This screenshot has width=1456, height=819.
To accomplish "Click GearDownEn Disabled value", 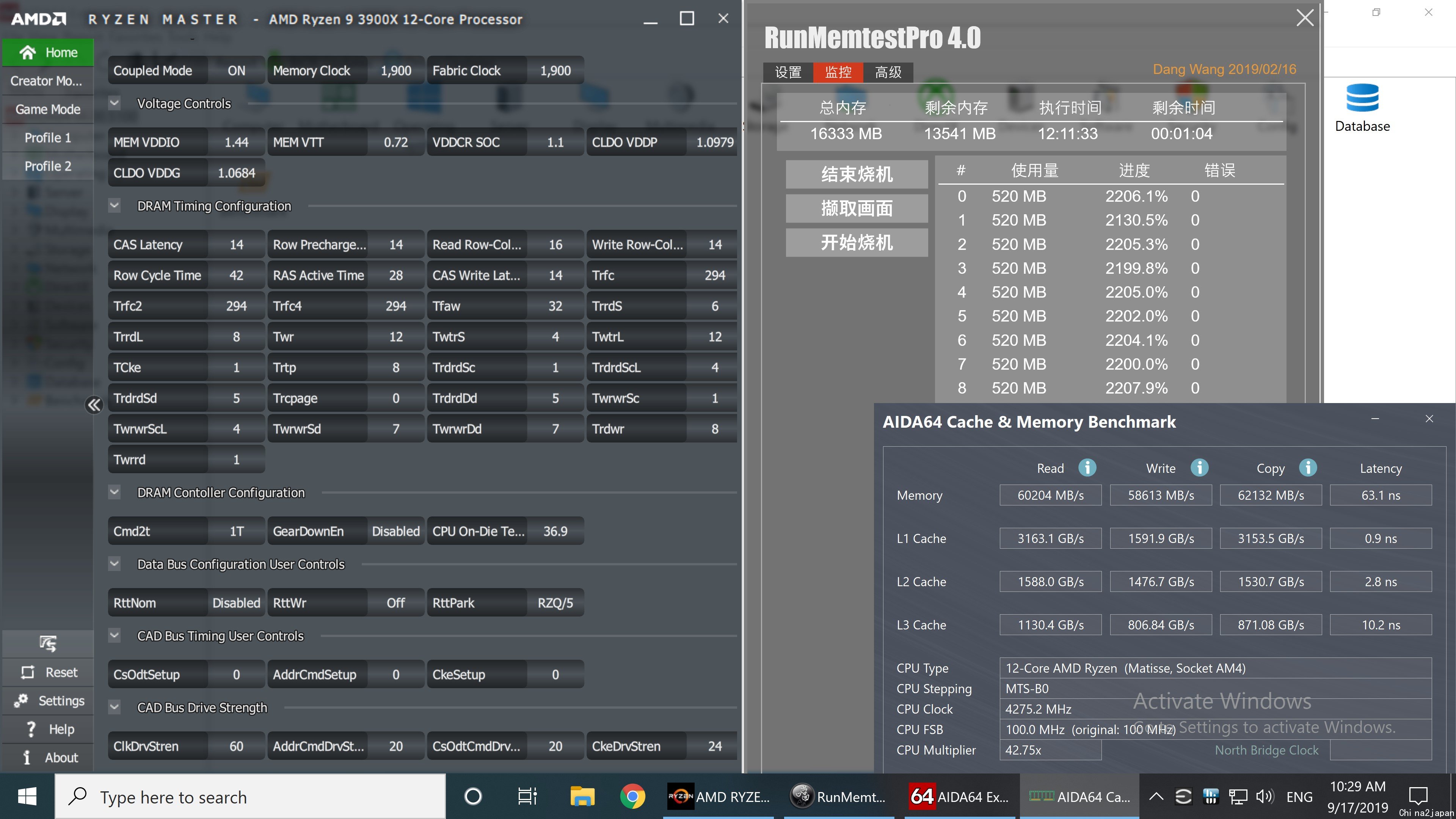I will point(395,531).
